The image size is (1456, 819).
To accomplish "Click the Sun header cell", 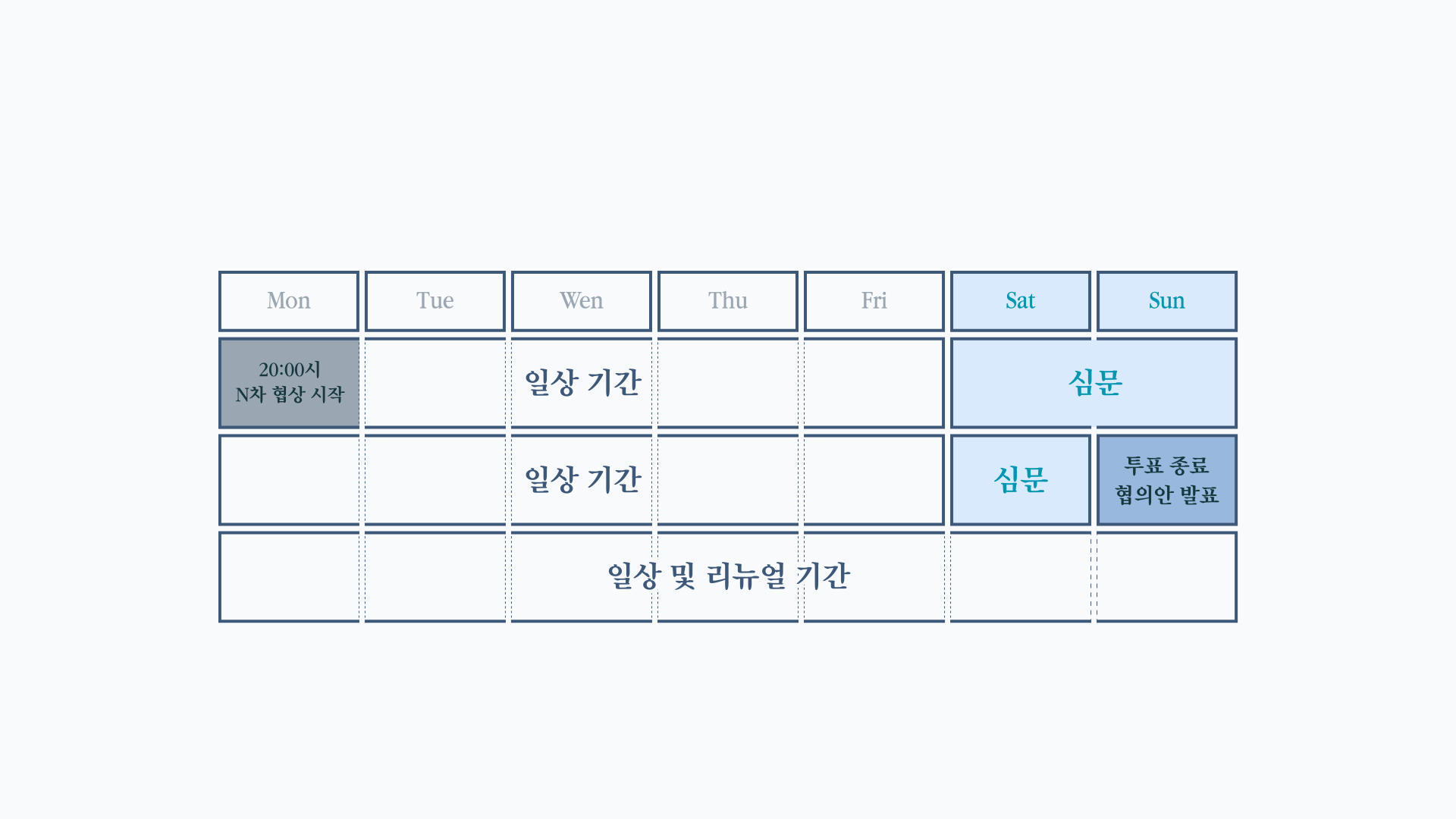I will 1167,301.
